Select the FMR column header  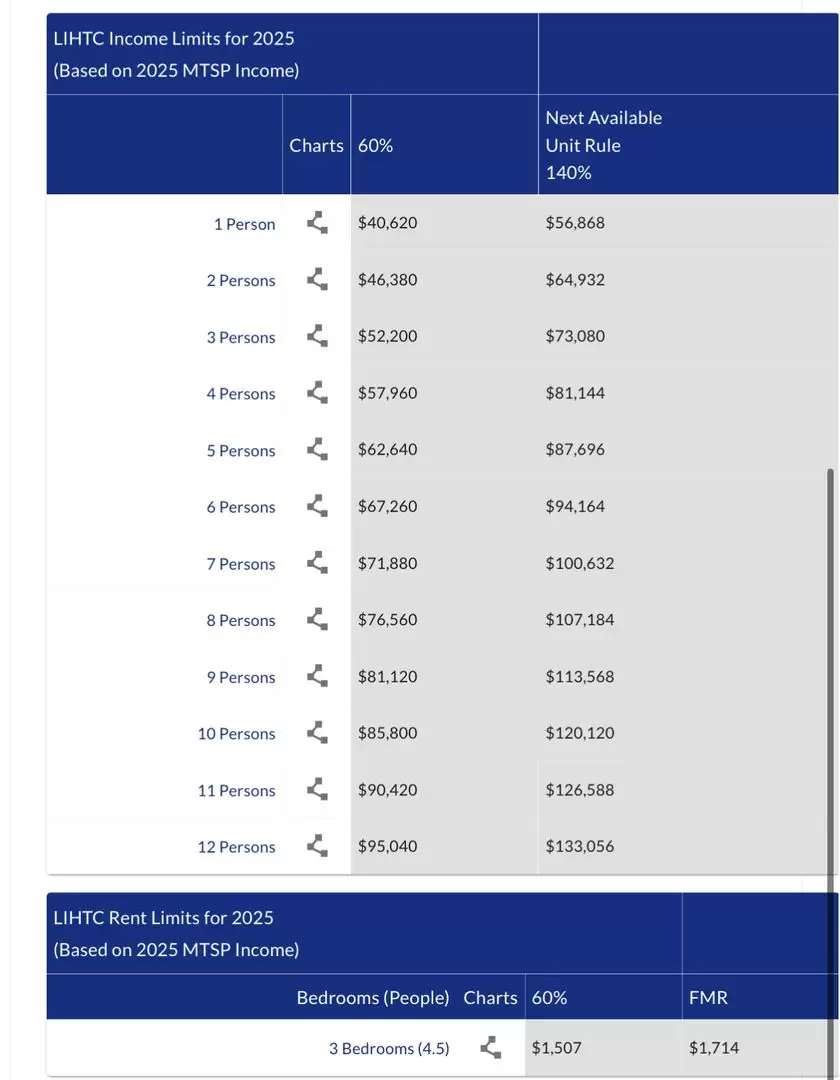tap(708, 997)
